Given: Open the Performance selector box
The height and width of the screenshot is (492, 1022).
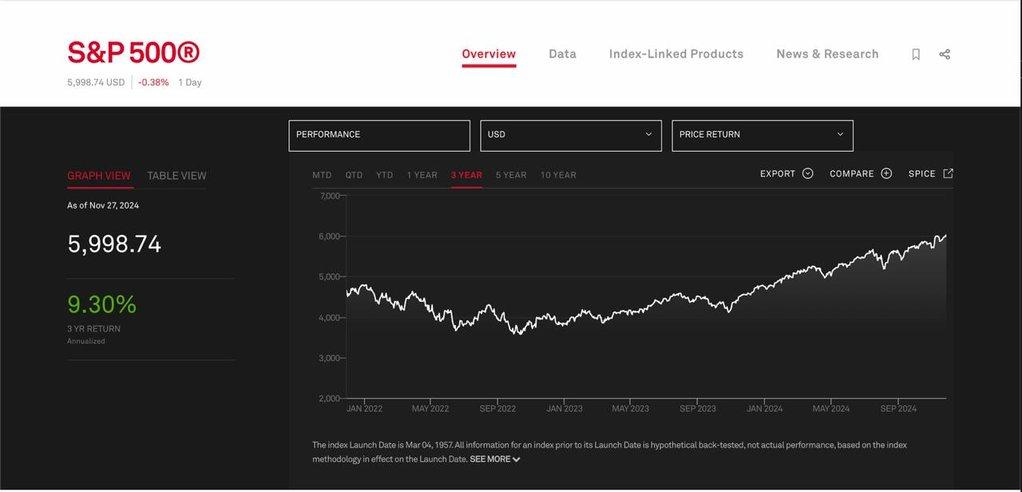Looking at the screenshot, I should click(379, 135).
